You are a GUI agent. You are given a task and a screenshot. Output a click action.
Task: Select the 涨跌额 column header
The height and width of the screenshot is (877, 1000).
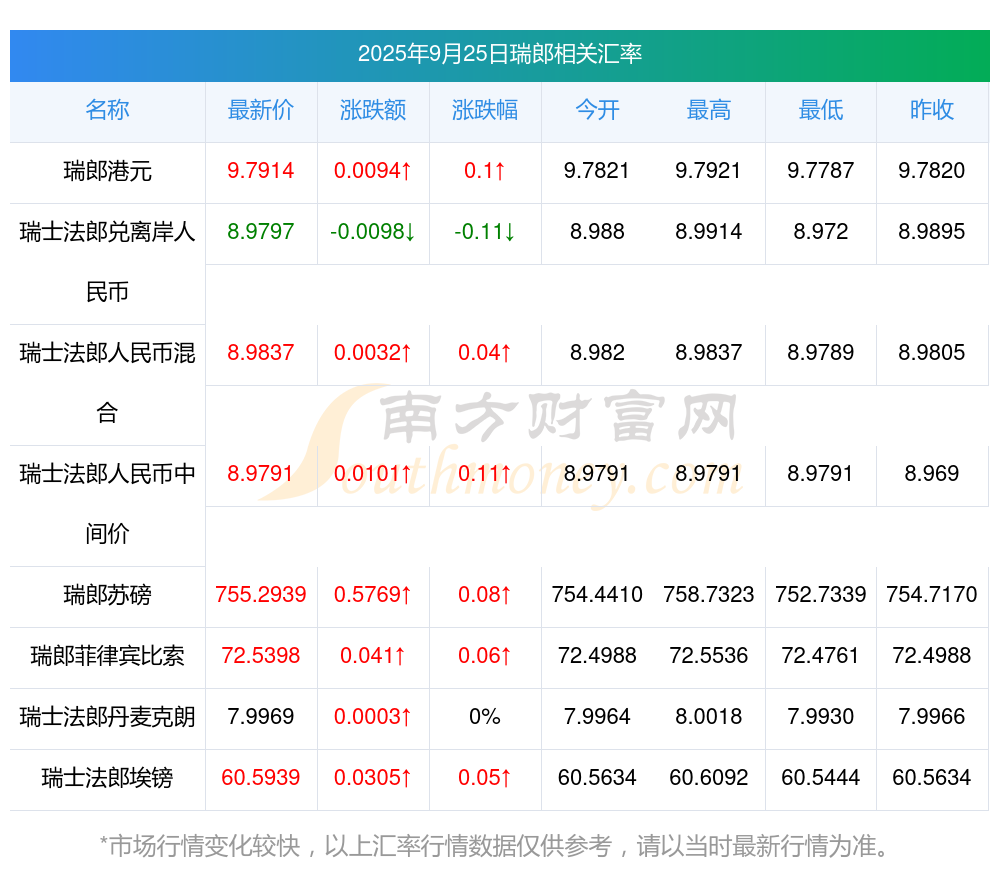(373, 111)
